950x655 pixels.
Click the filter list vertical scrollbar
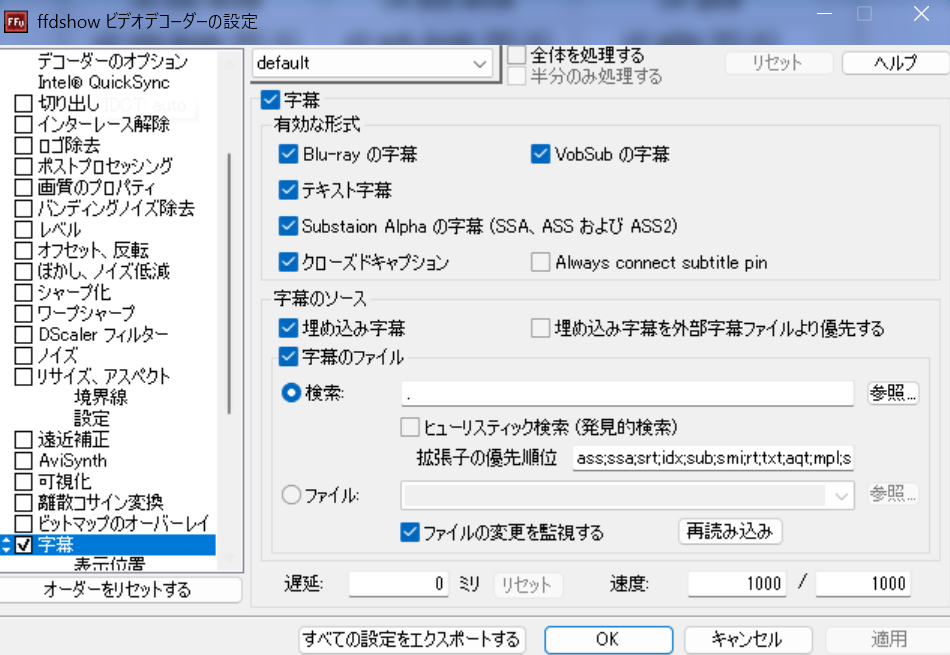pos(230,280)
